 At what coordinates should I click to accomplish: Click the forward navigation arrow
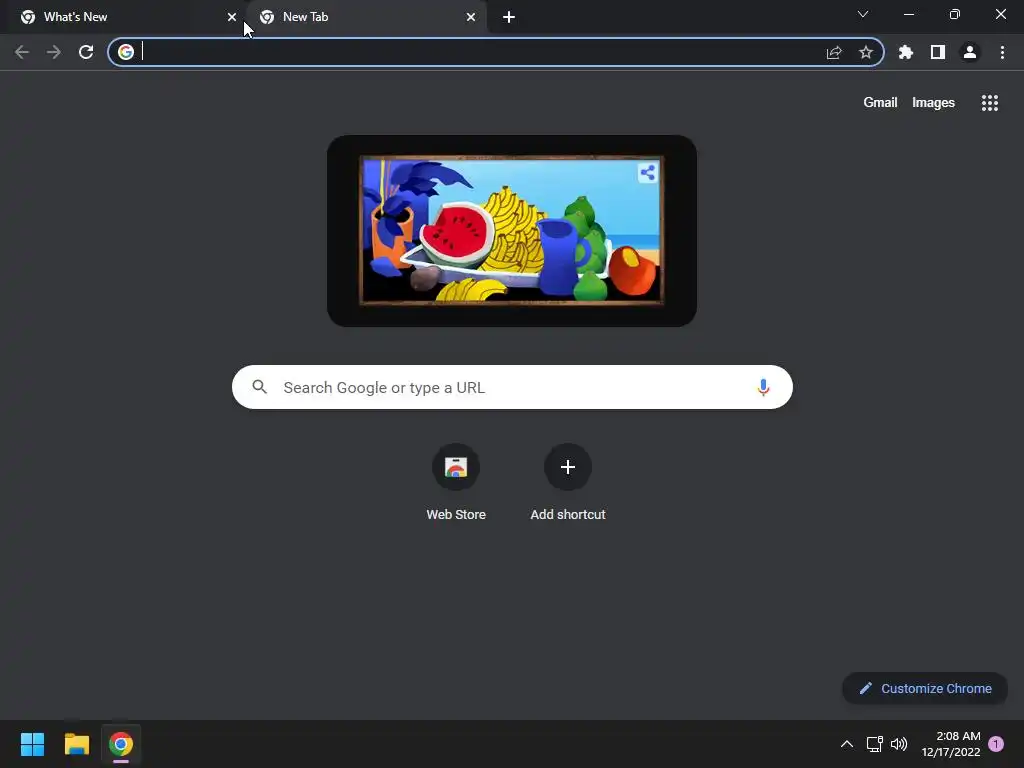coord(54,52)
